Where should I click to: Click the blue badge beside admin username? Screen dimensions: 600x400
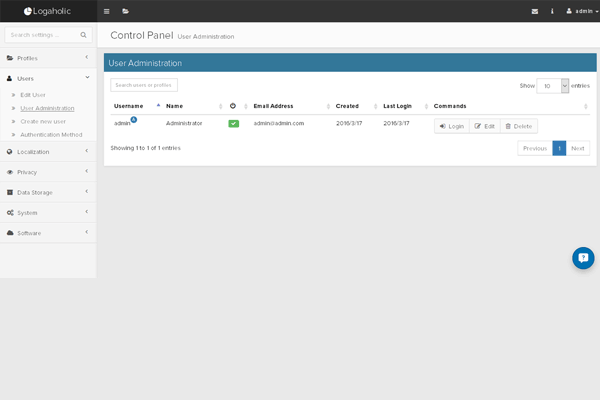click(x=134, y=119)
